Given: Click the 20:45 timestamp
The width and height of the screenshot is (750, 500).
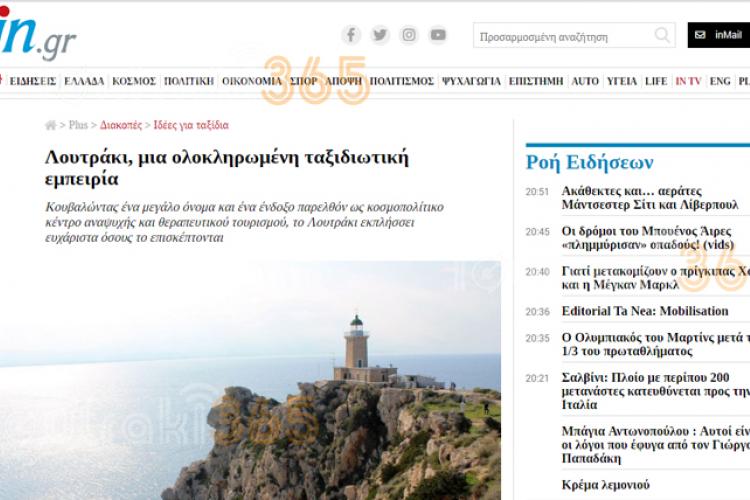Looking at the screenshot, I should click(x=537, y=232).
